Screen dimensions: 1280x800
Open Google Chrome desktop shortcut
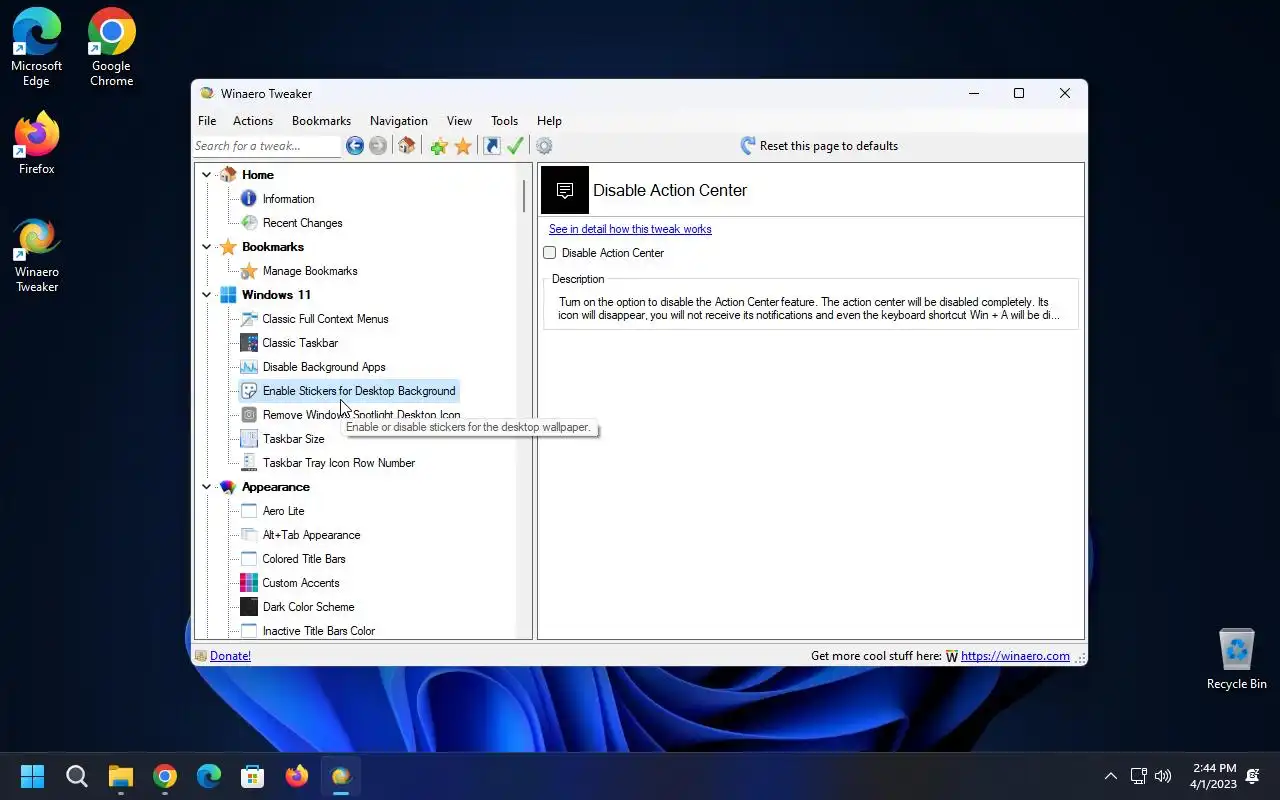(112, 48)
